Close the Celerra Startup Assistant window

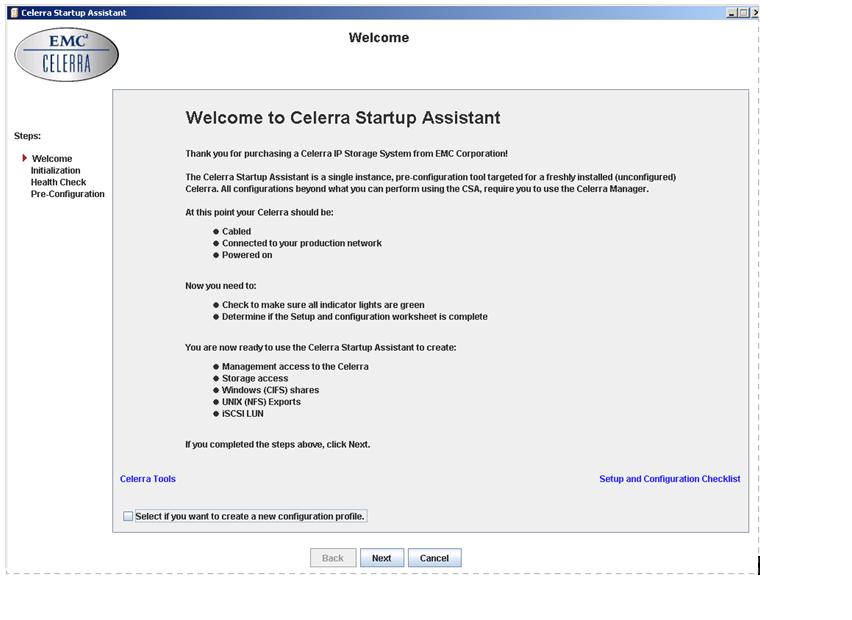[x=755, y=13]
